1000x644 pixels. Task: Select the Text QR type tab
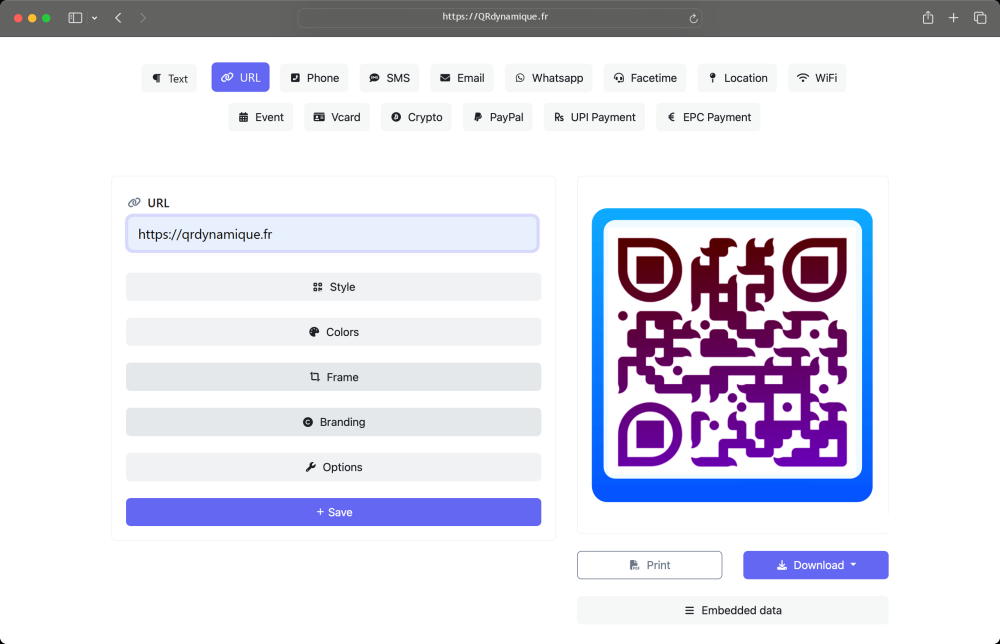[169, 78]
